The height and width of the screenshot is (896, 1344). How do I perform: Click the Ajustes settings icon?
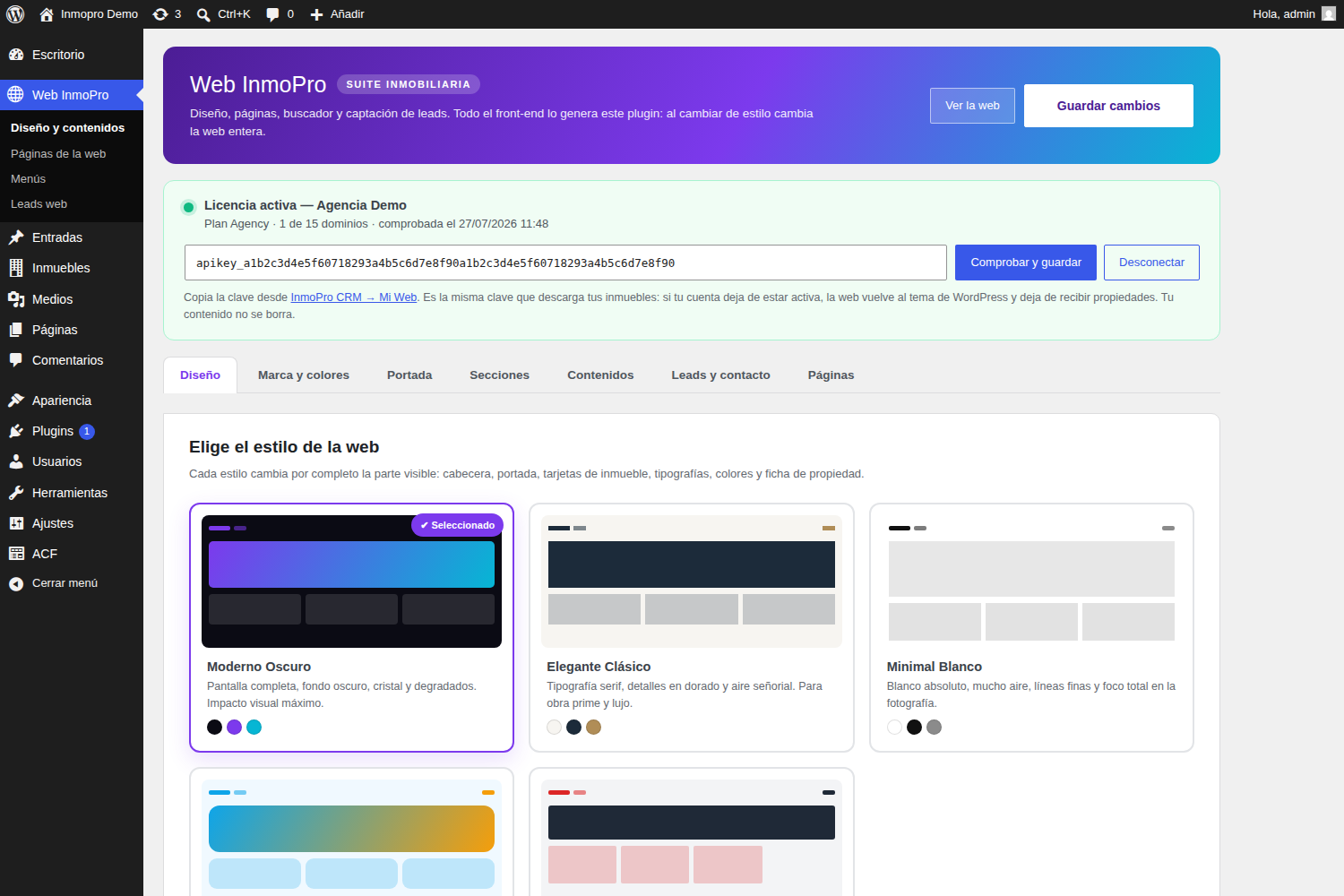click(x=16, y=523)
